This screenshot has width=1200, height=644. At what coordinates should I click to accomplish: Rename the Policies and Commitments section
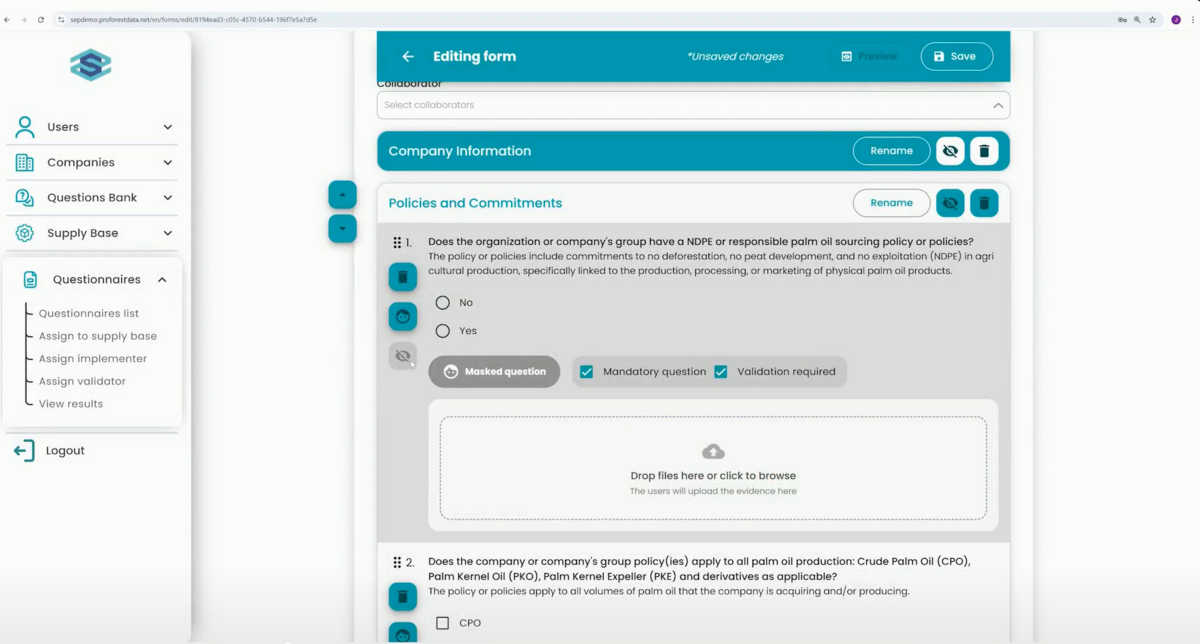click(891, 203)
